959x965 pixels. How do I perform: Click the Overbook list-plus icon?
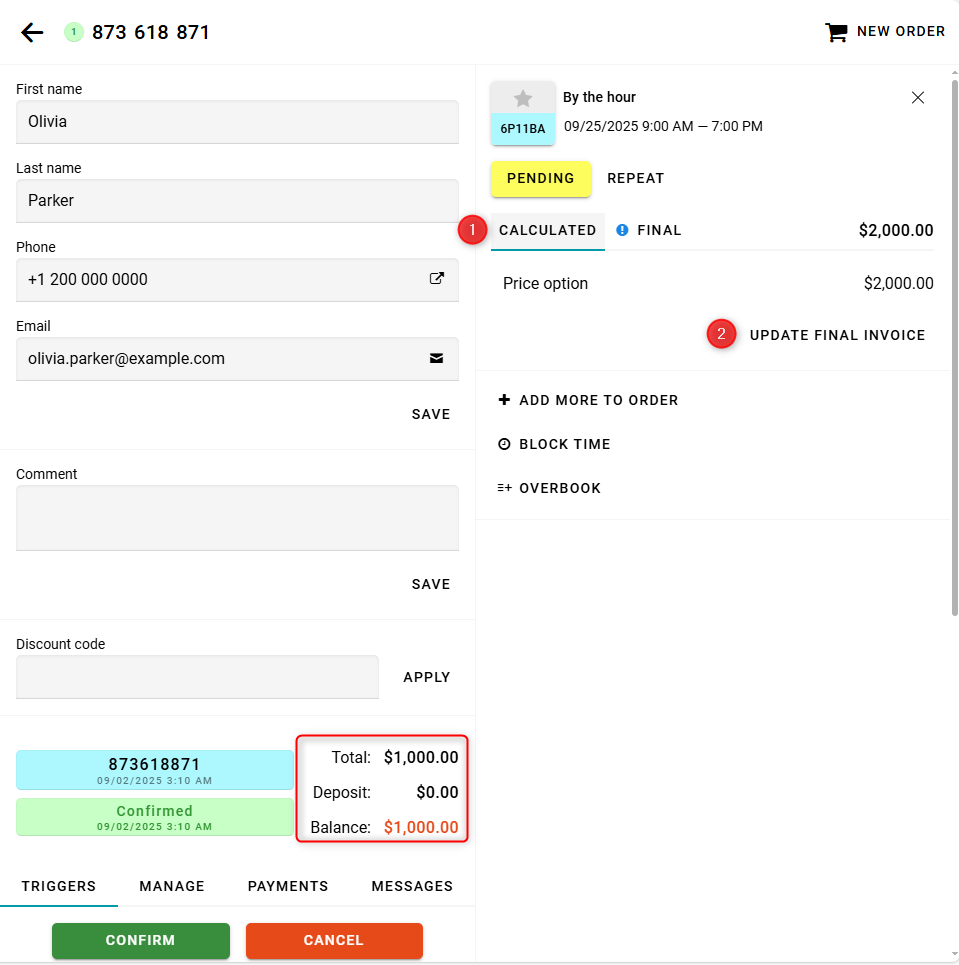[x=504, y=488]
